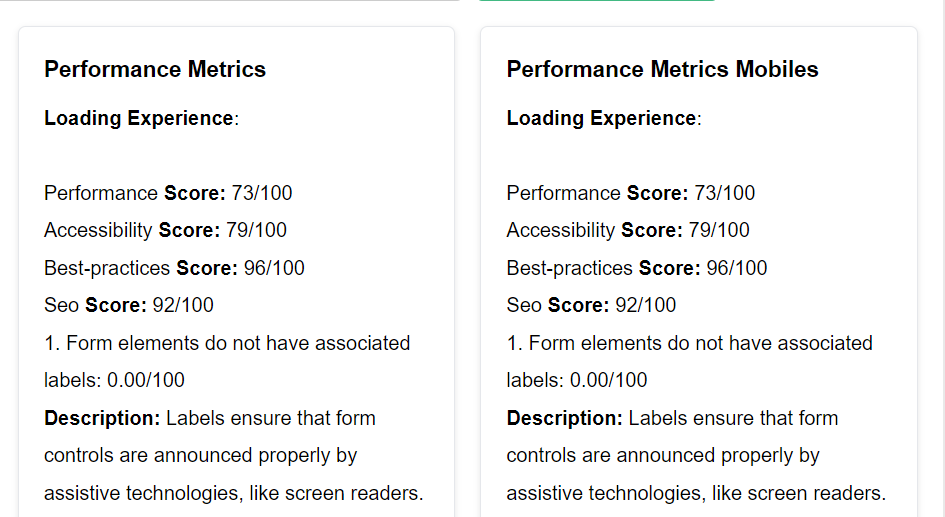The height and width of the screenshot is (517, 945).
Task: Click Performance Score 73/100 in Mobiles card
Action: click(x=631, y=193)
